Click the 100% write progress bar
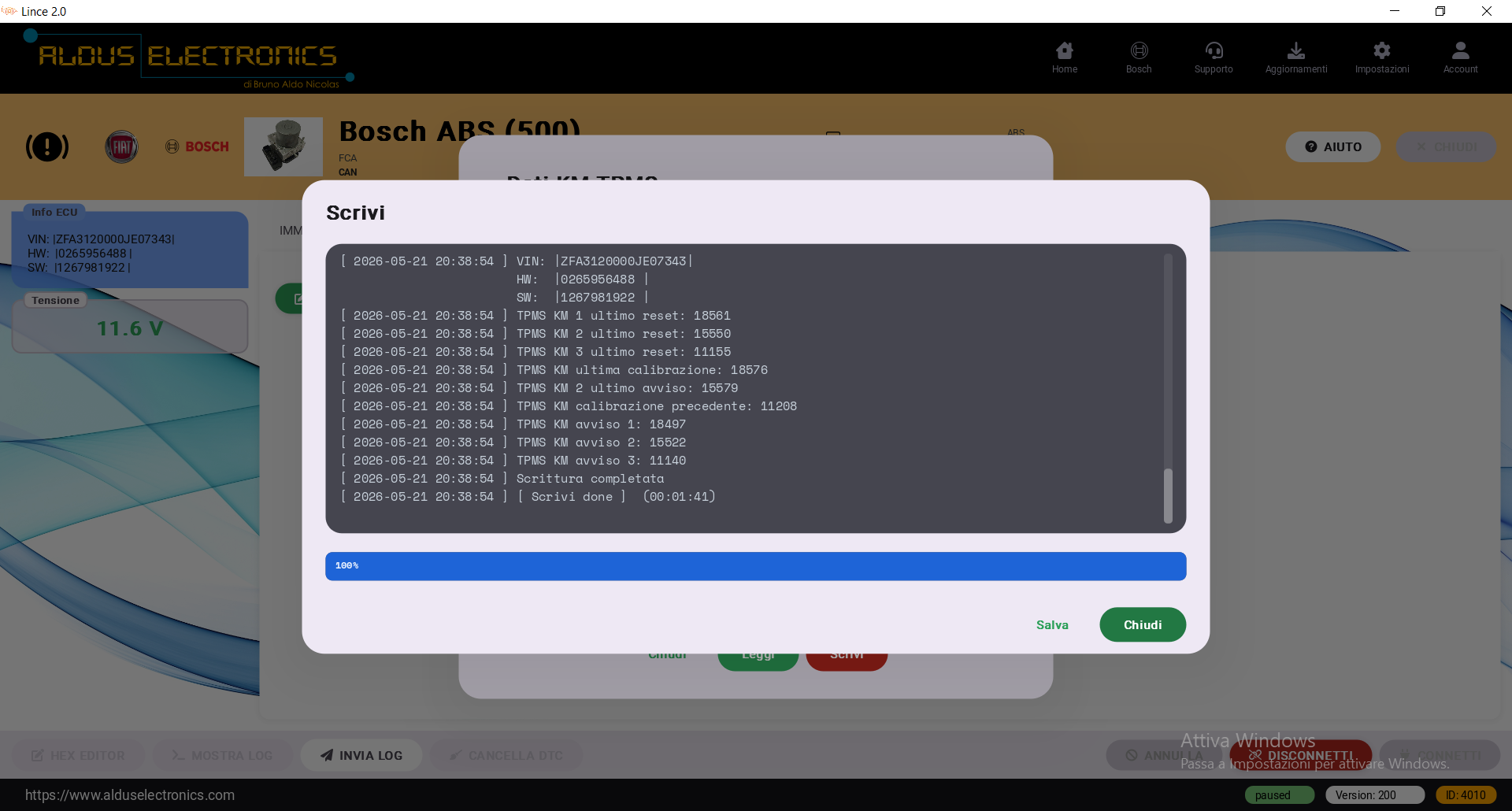The height and width of the screenshot is (811, 1512). tap(756, 566)
